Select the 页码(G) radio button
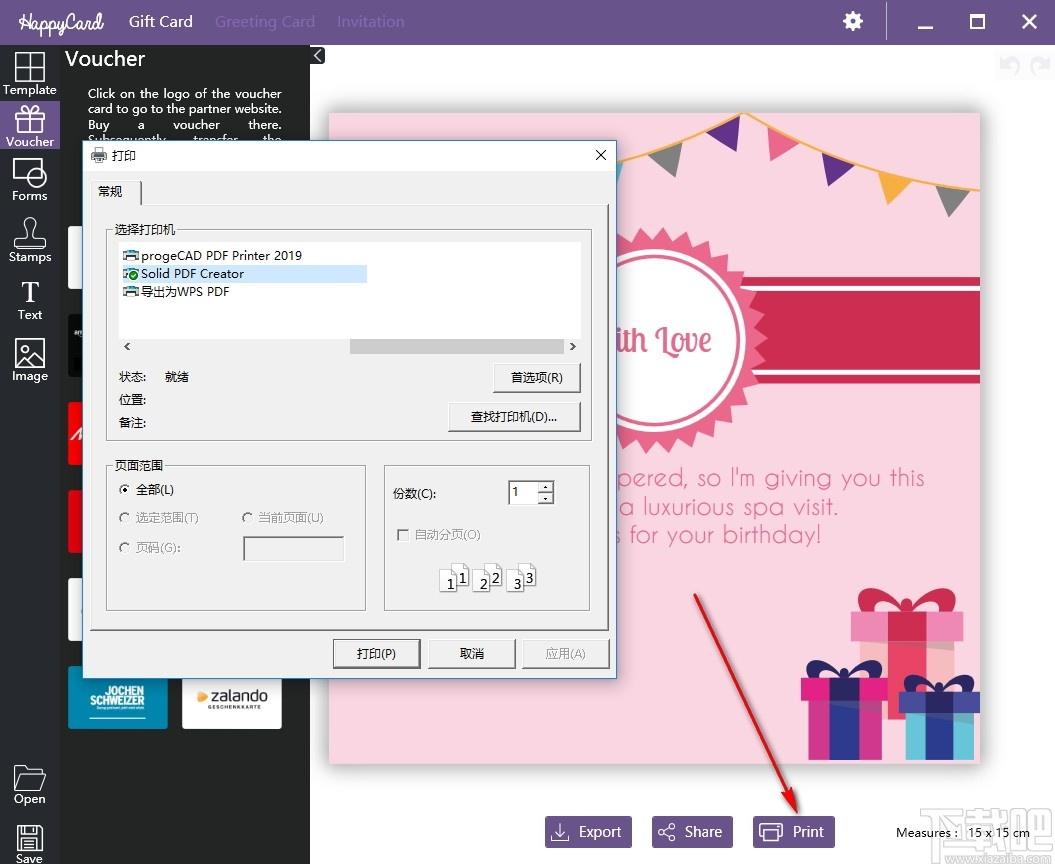 [149, 547]
